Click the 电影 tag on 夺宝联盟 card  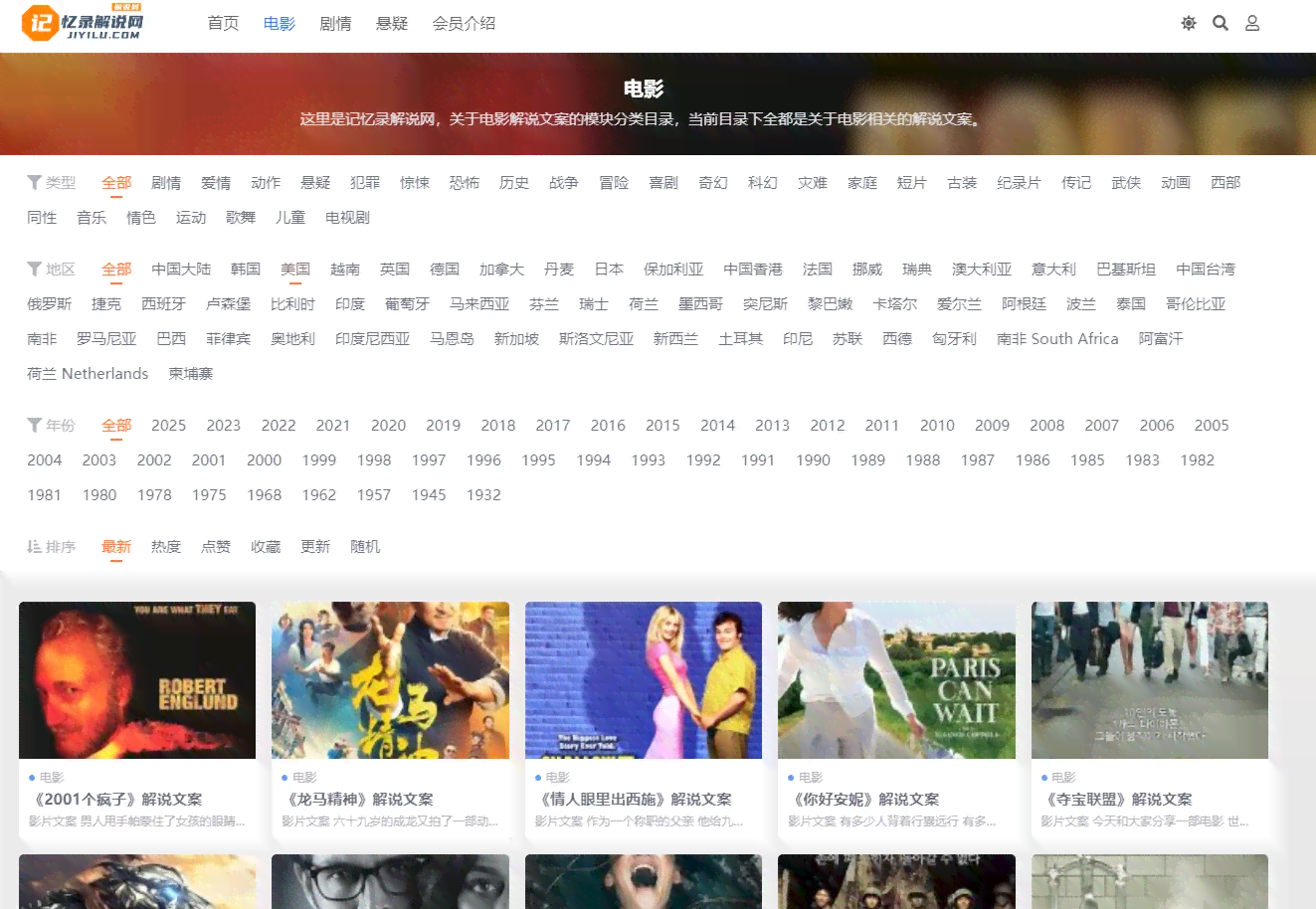pos(1063,778)
